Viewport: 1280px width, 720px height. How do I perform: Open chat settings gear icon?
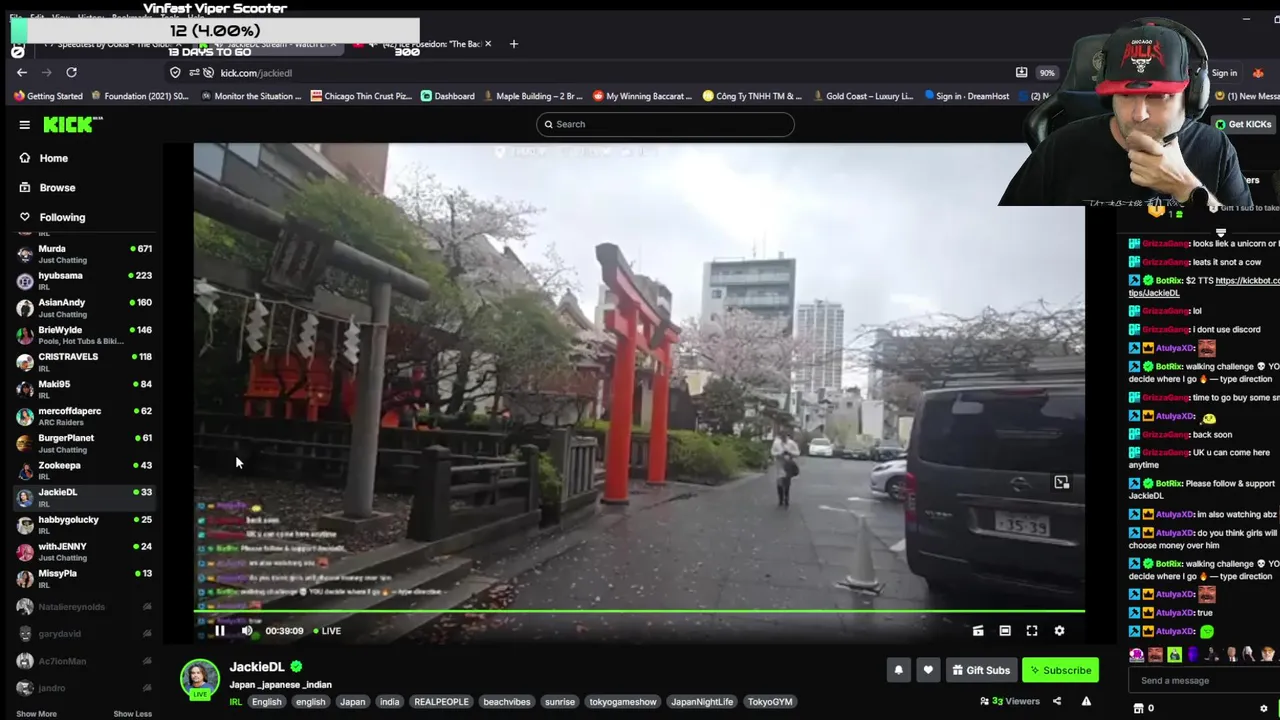tap(1264, 708)
